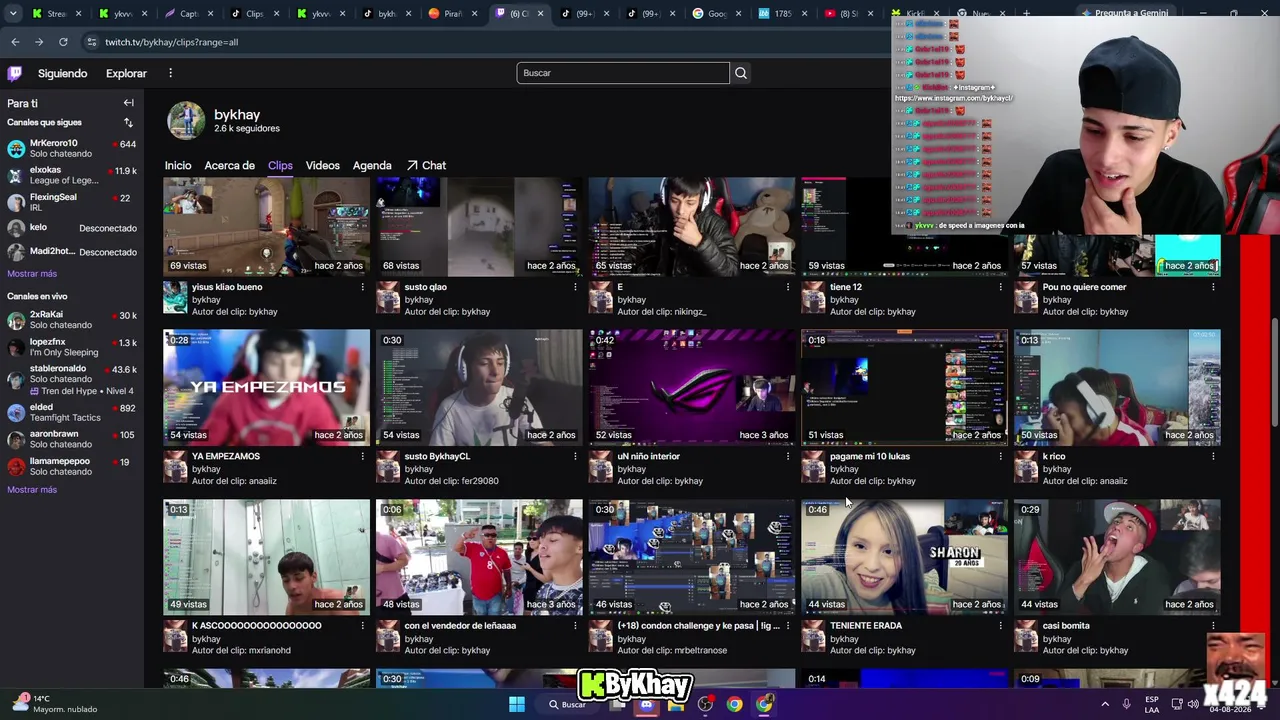
Task: Click the bykhay profile picture
Action: 186,121
